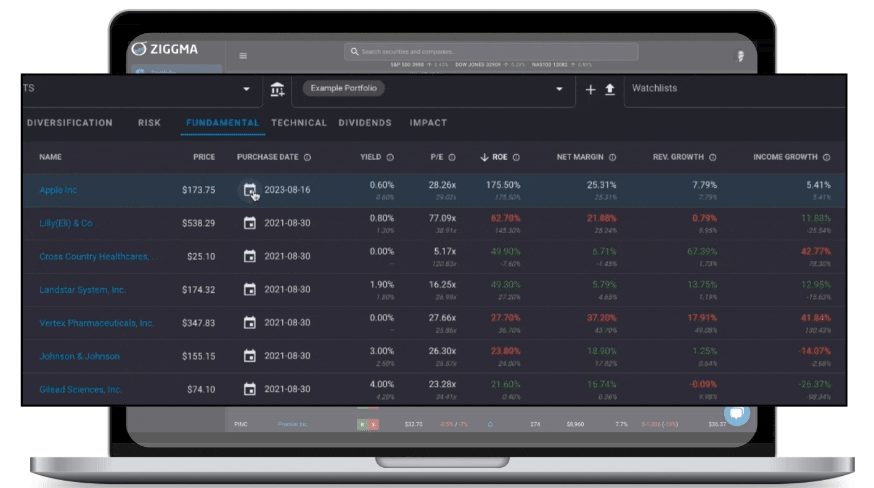Click the calendar icon in Lilly(Eli) row

tap(250, 223)
